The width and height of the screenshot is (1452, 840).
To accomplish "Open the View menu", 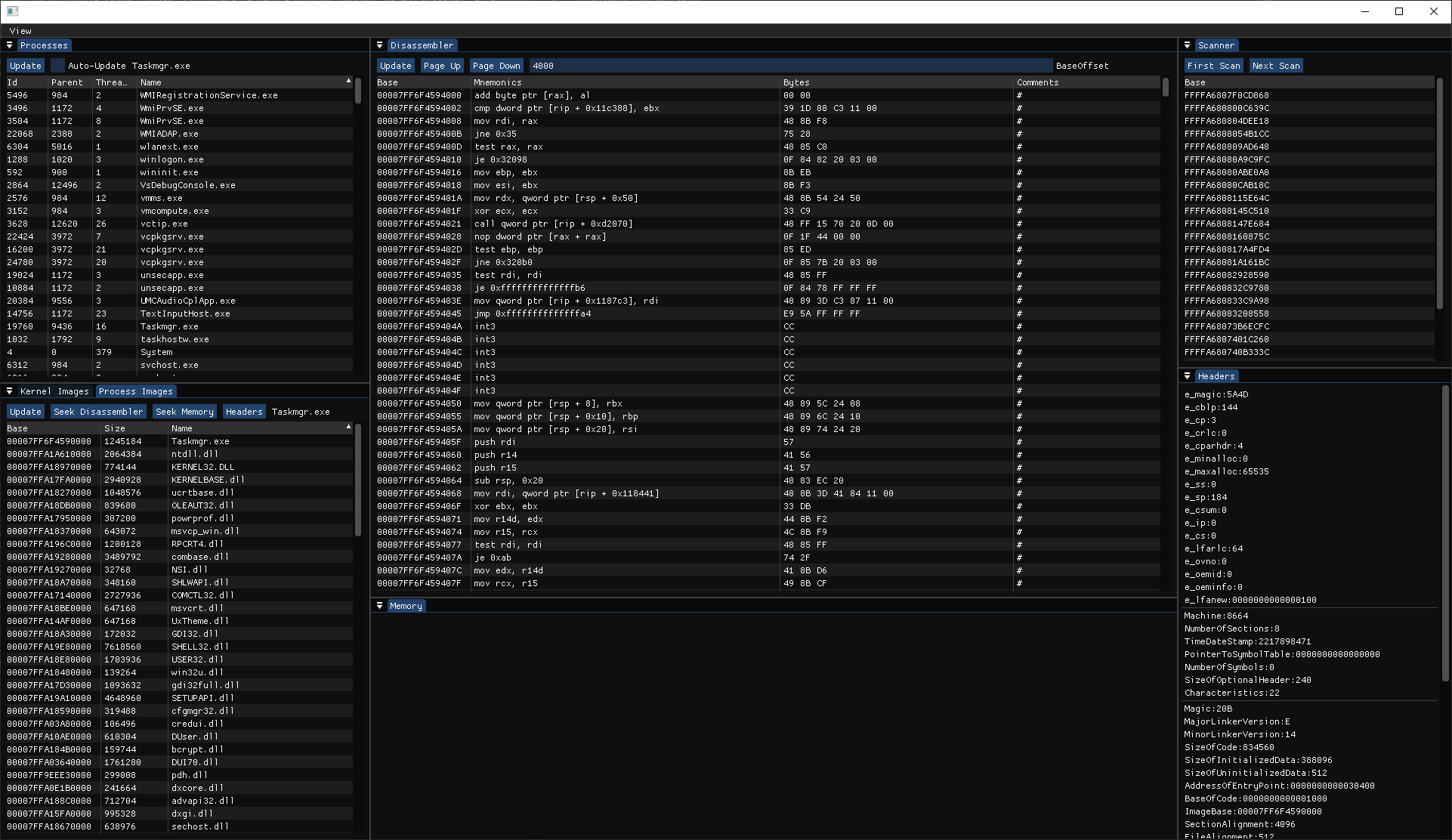I will tap(20, 31).
